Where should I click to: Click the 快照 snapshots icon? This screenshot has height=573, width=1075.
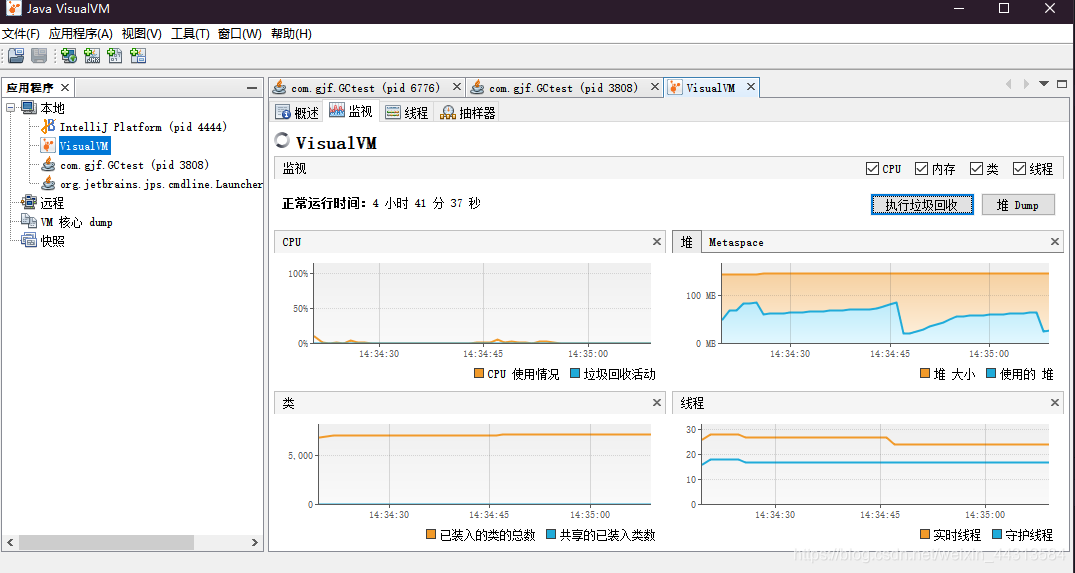(29, 241)
